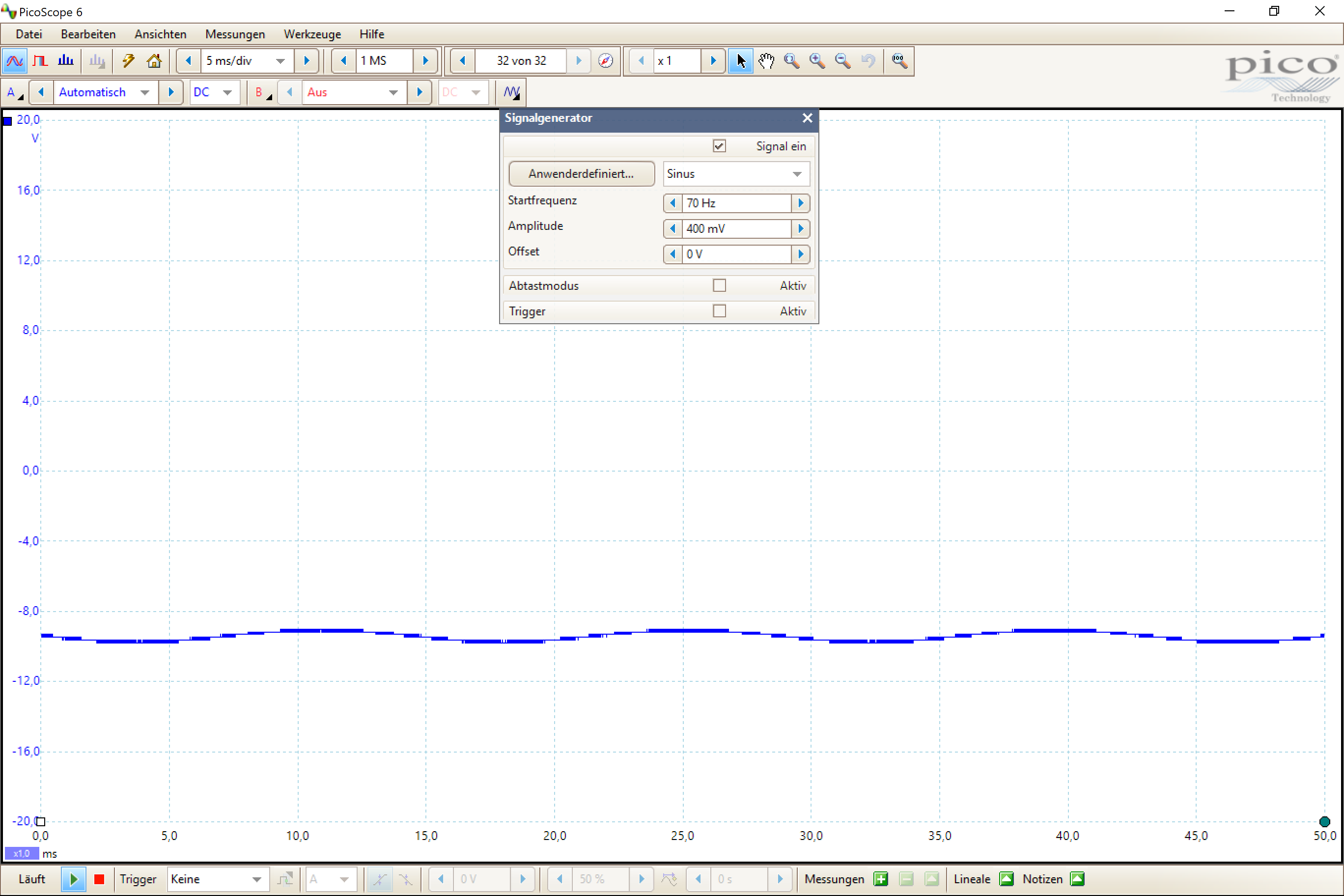Go to previous buffer waveform
Screen dimensions: 1344x896
[x=462, y=60]
